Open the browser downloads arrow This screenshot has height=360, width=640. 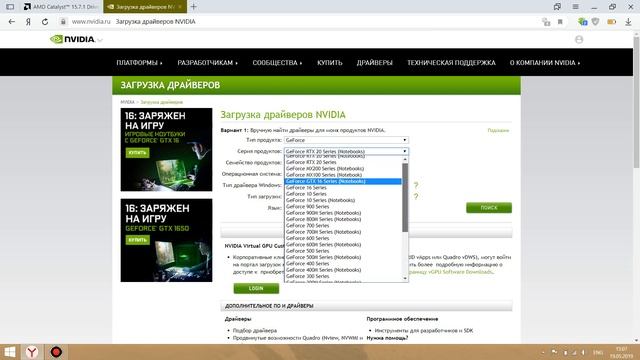click(x=628, y=22)
